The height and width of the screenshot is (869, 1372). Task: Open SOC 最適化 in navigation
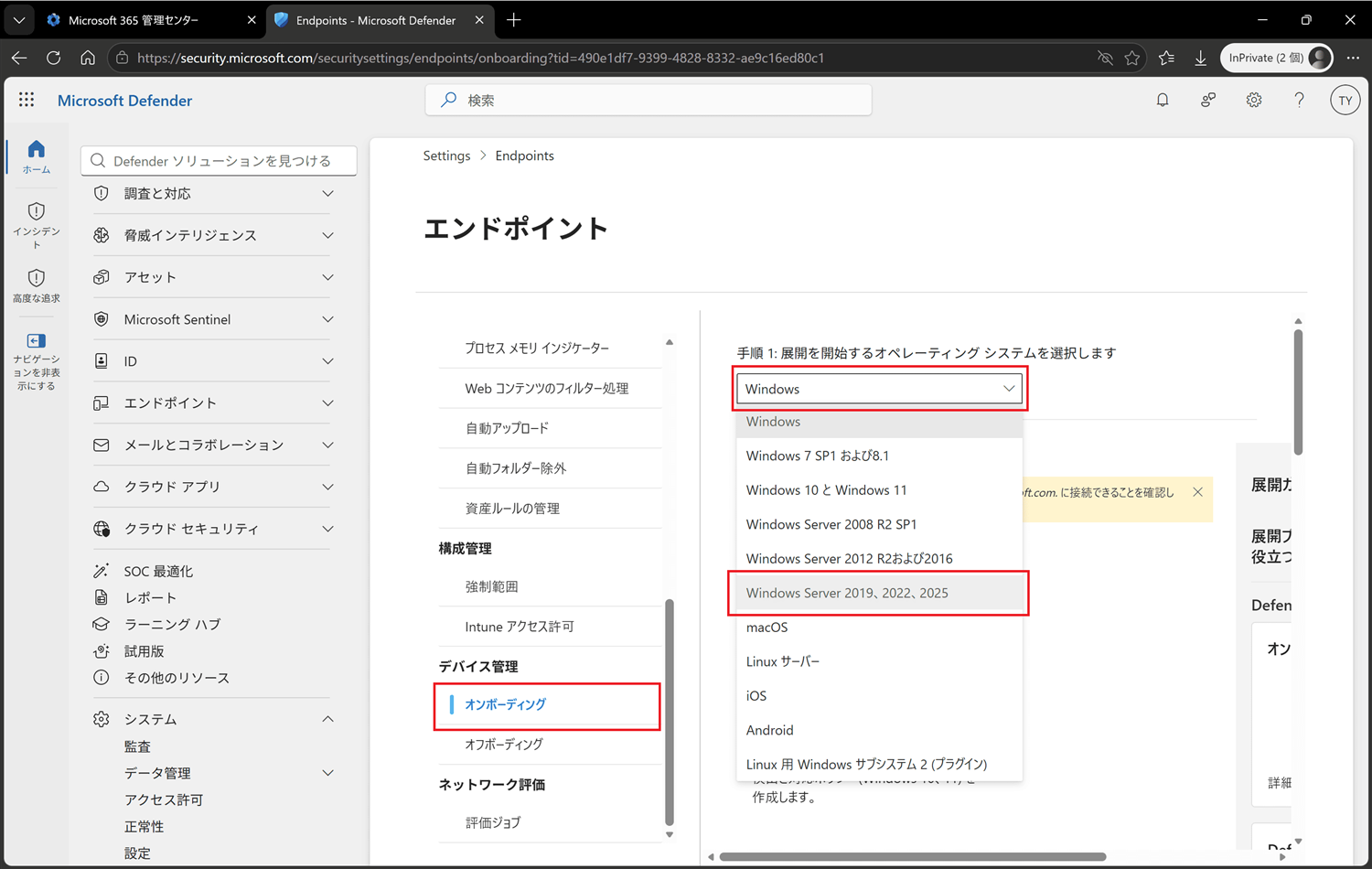coord(158,571)
